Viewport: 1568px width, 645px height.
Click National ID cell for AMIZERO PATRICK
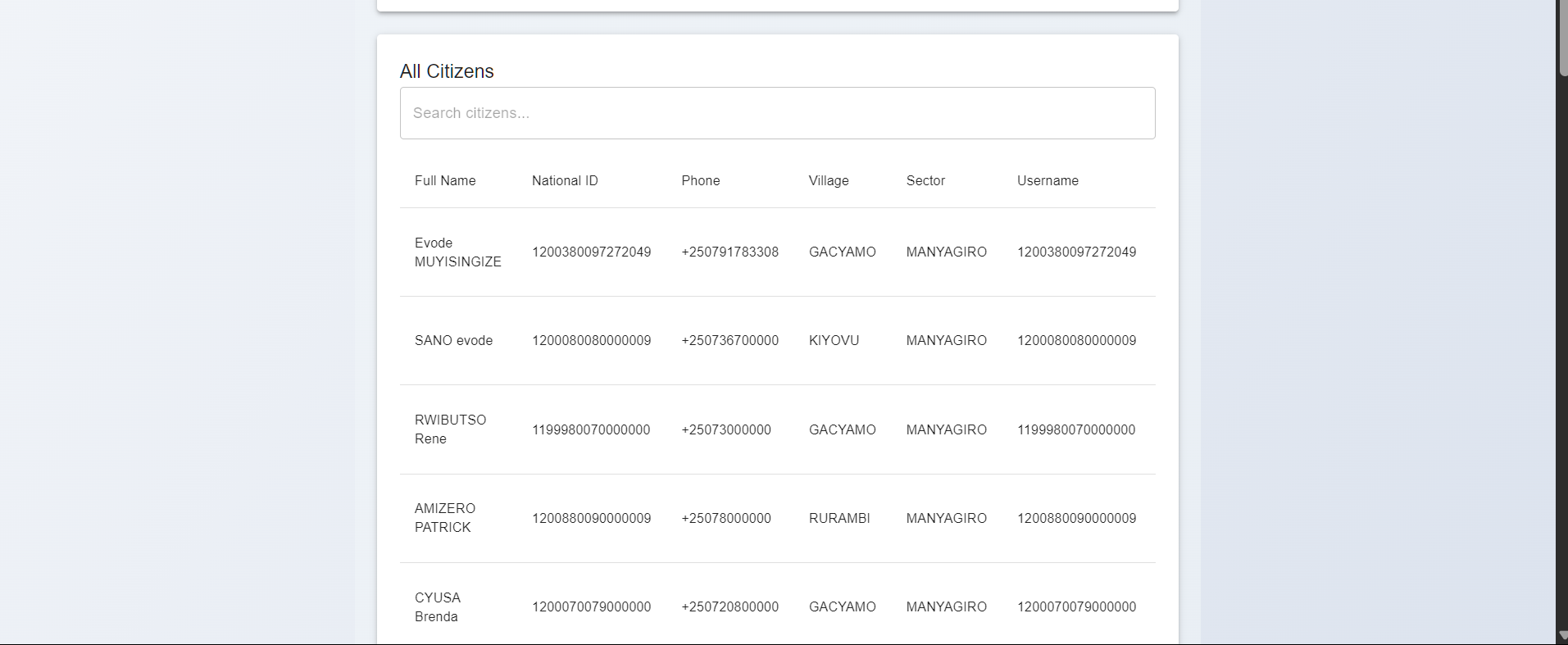[x=592, y=518]
